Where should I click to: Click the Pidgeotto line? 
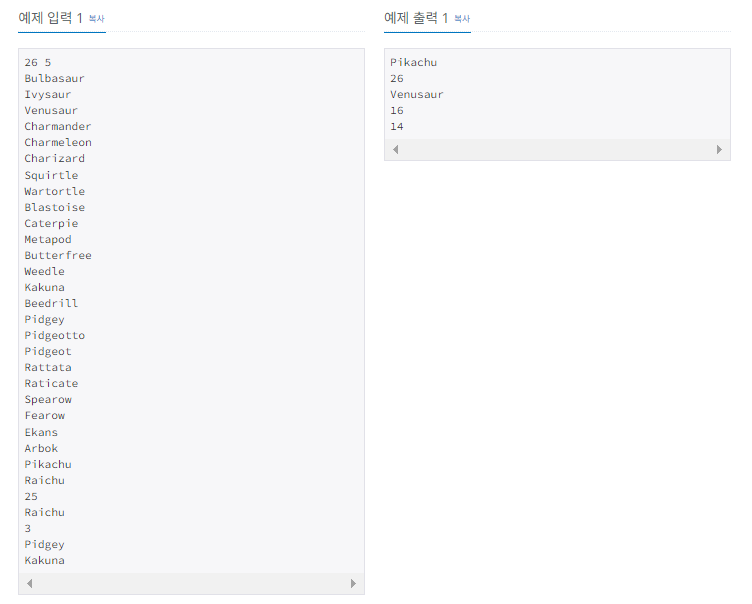(55, 335)
